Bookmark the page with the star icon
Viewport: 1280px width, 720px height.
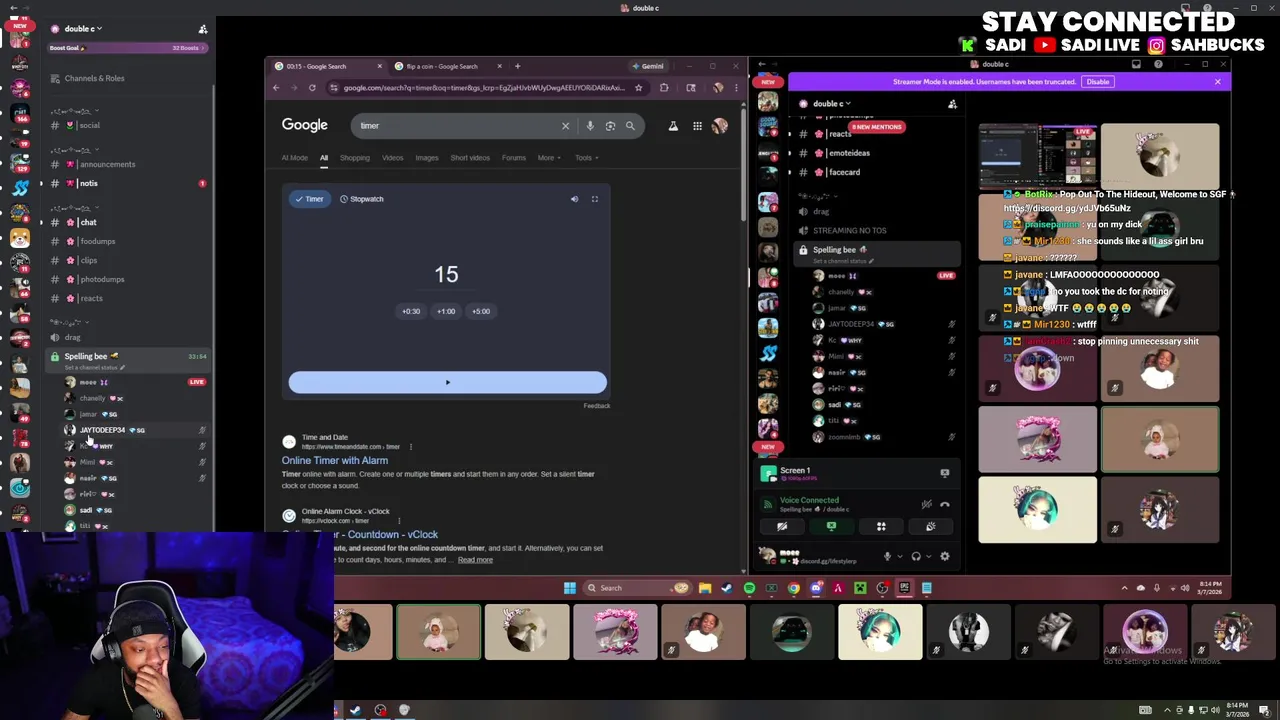pos(638,88)
